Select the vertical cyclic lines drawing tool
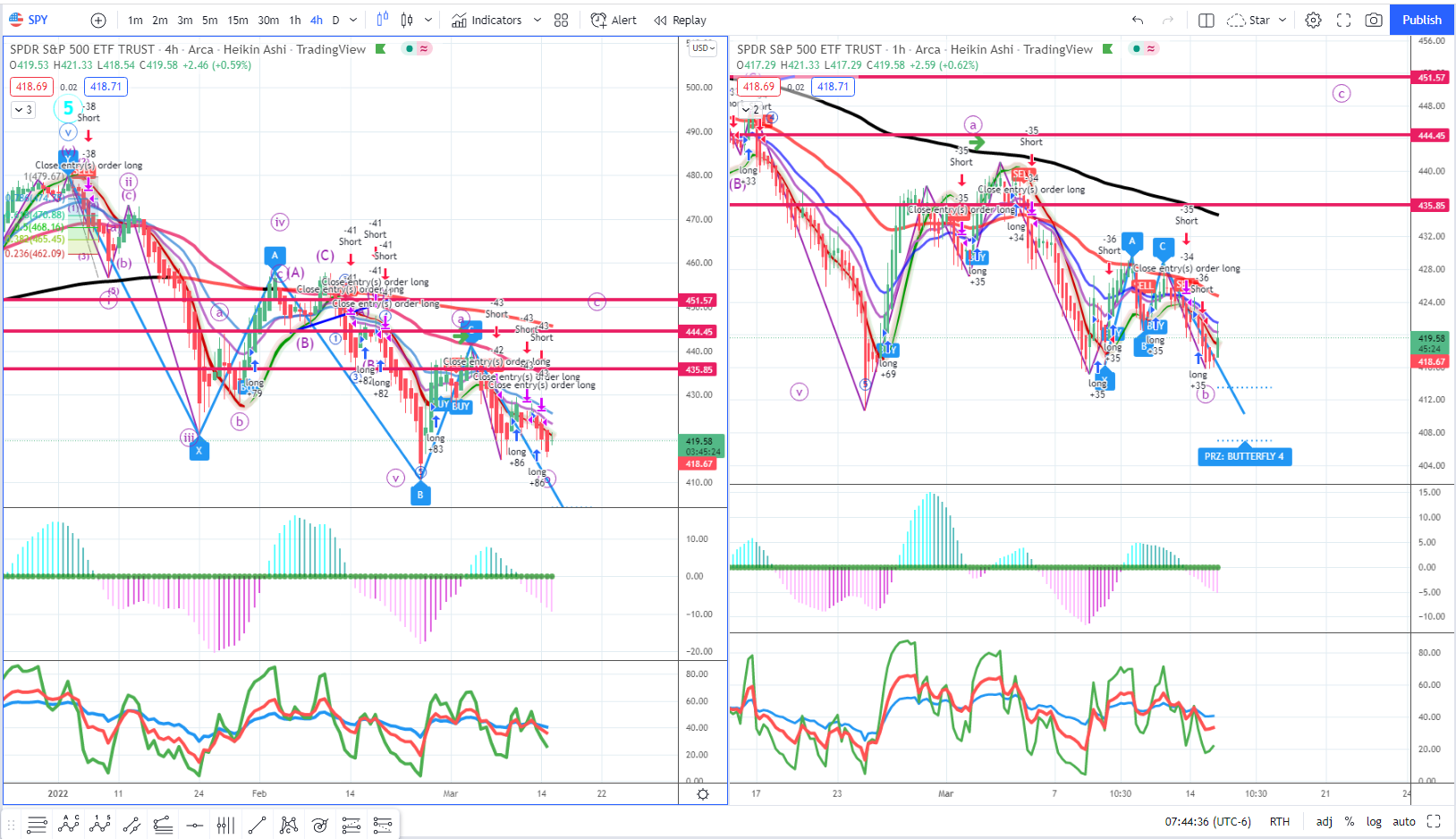The width and height of the screenshot is (1456, 839). pyautogui.click(x=225, y=825)
